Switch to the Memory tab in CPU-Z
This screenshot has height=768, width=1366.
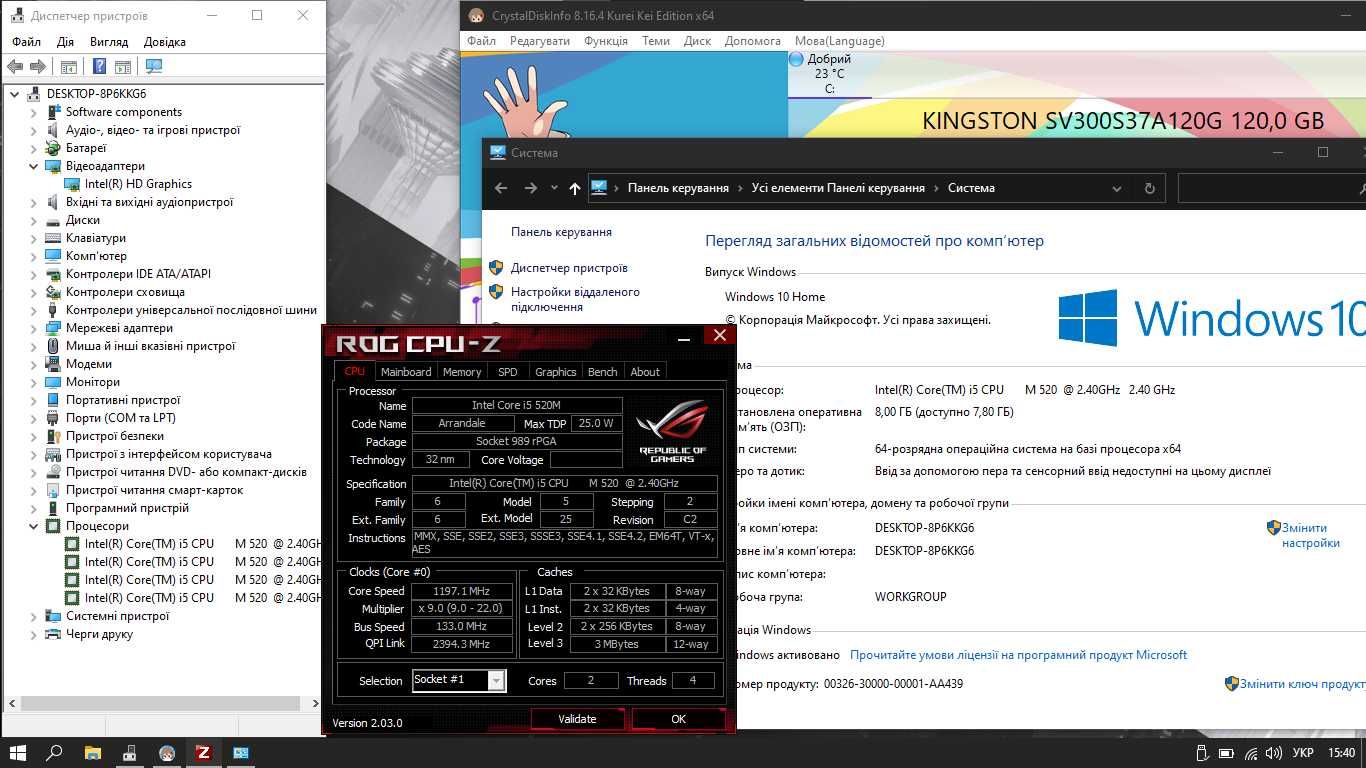click(x=462, y=371)
